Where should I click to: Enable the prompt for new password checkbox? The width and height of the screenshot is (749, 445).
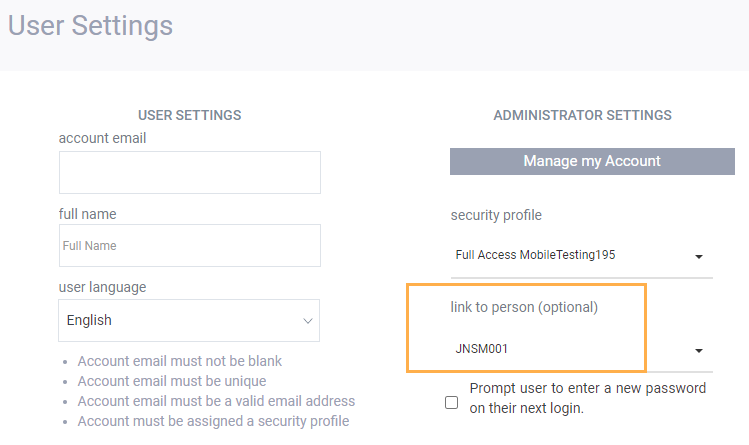[452, 402]
